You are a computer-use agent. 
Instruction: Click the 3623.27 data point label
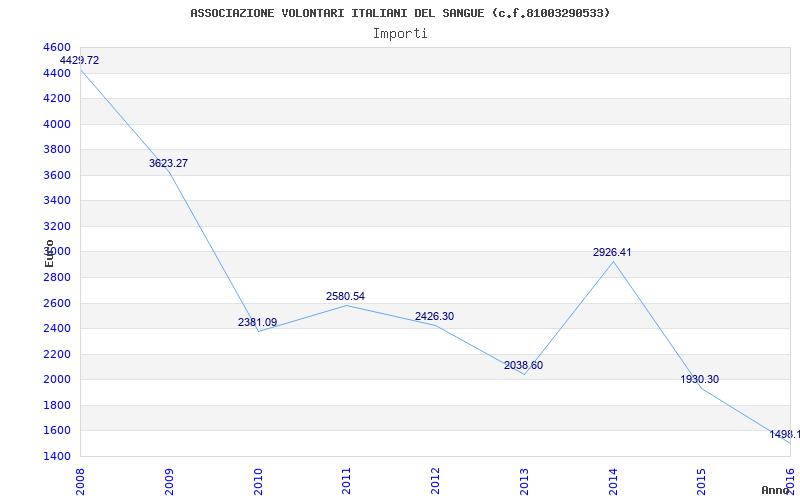[168, 163]
